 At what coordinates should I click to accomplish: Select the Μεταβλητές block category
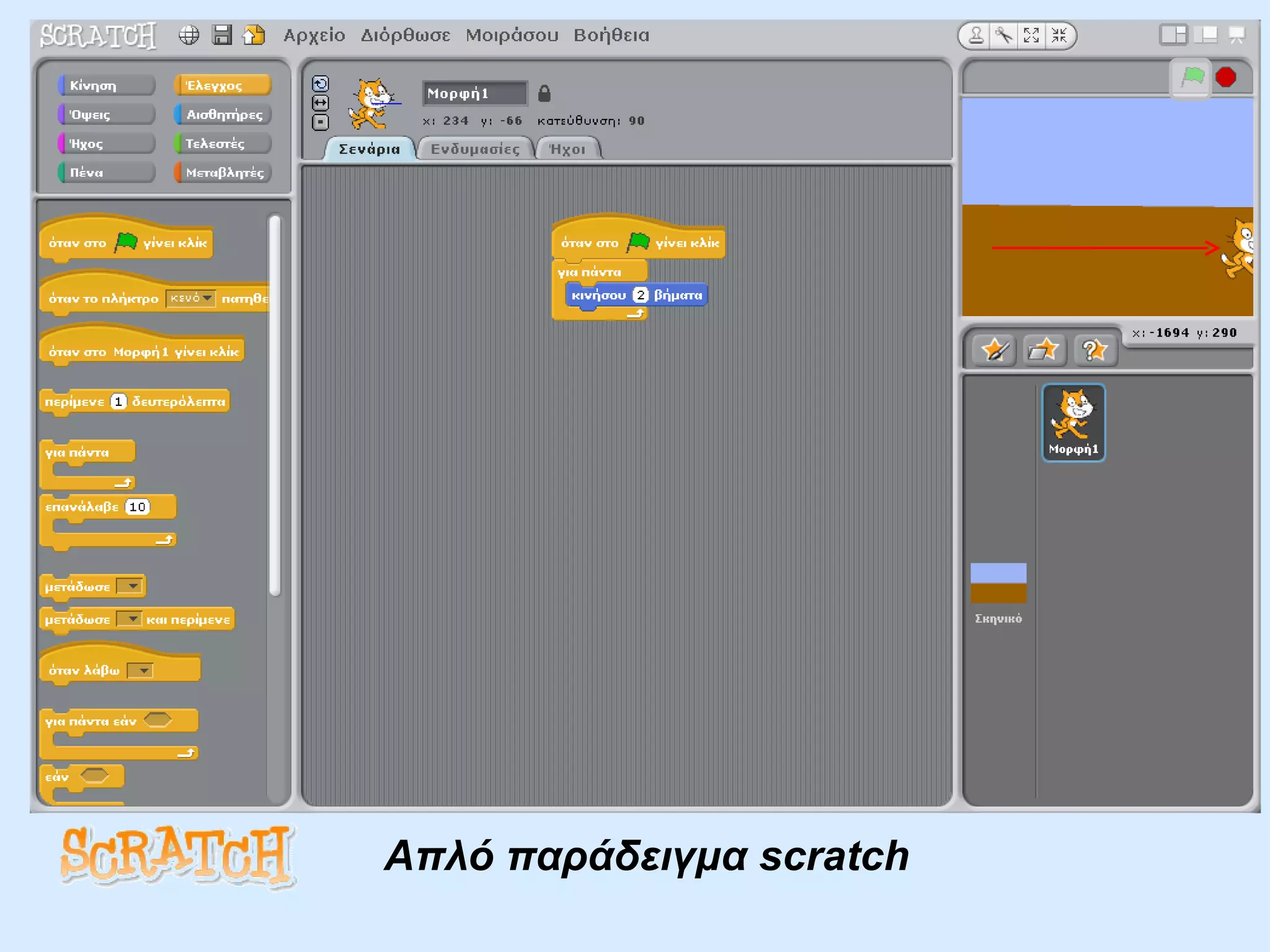coord(223,172)
